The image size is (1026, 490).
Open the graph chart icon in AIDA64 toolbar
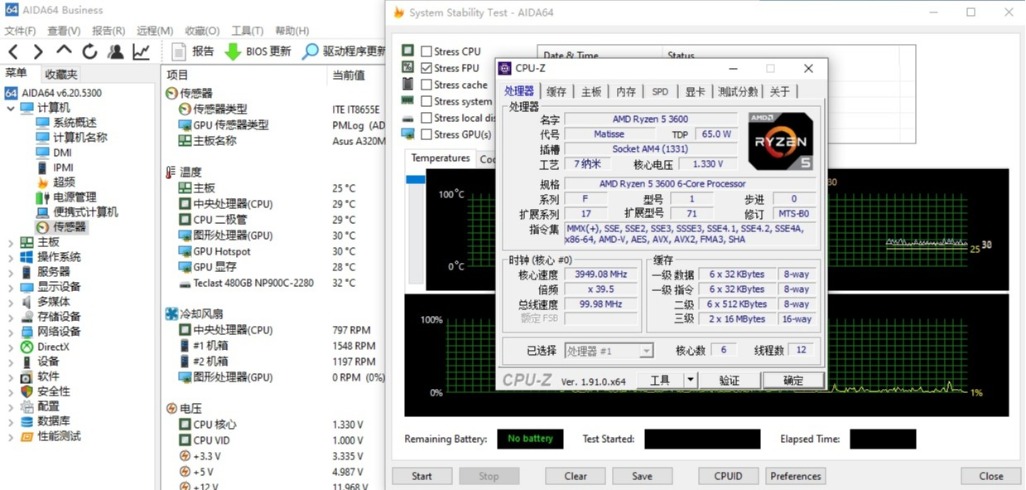(x=141, y=51)
